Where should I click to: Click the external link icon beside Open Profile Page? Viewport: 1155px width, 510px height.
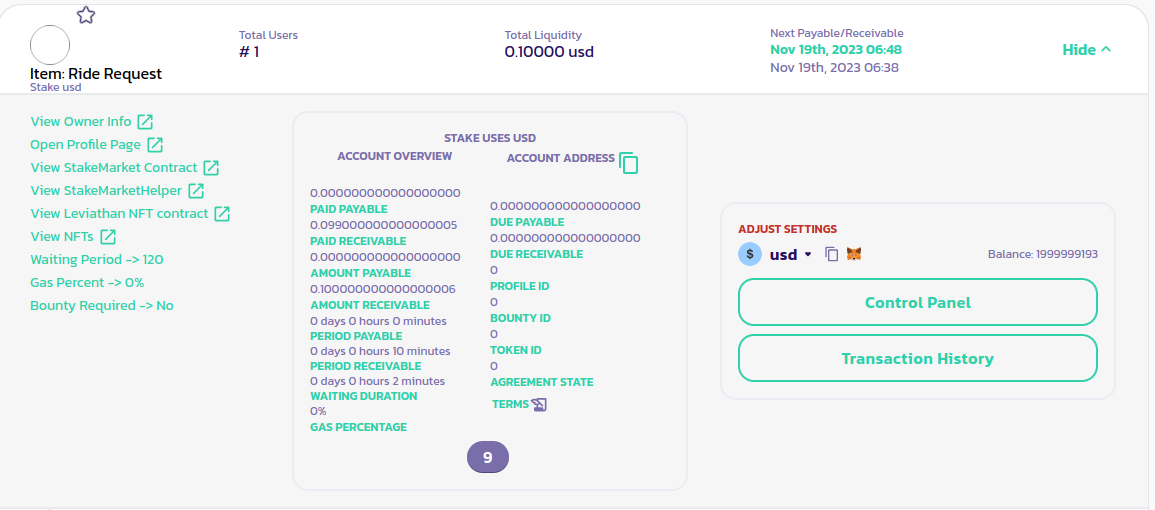pyautogui.click(x=155, y=145)
